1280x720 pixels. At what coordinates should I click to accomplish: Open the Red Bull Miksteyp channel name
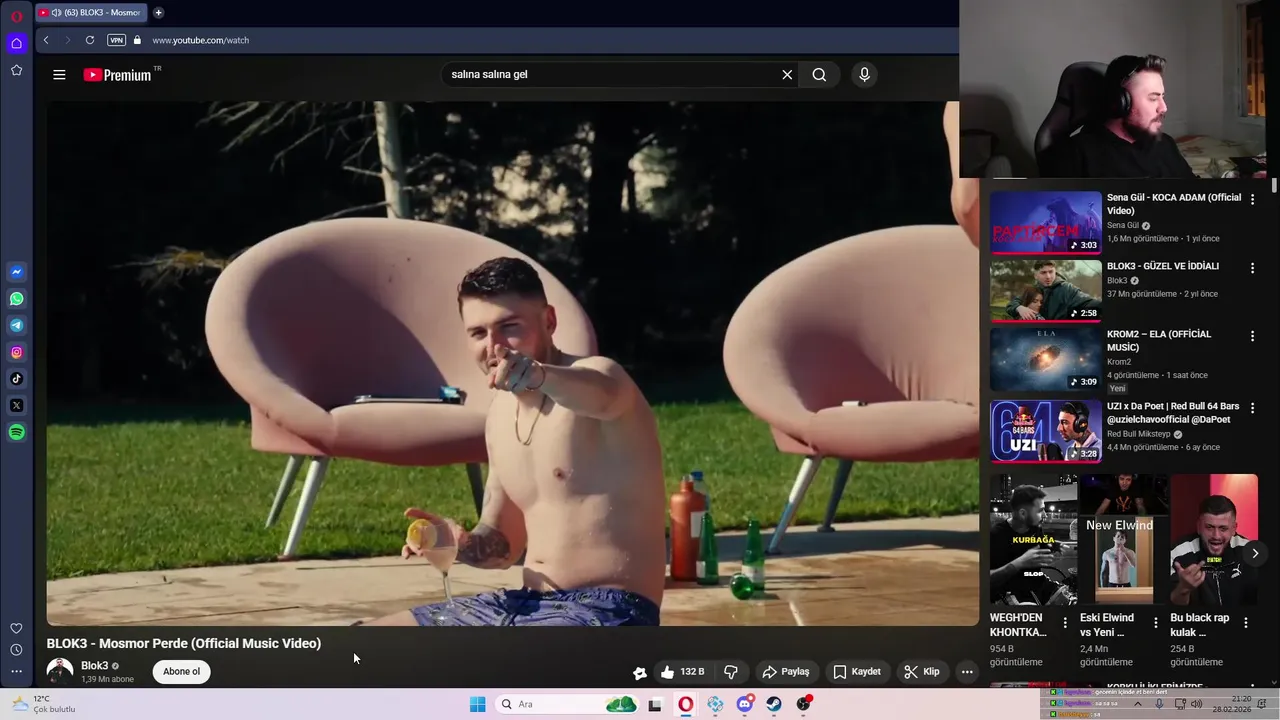1138,434
